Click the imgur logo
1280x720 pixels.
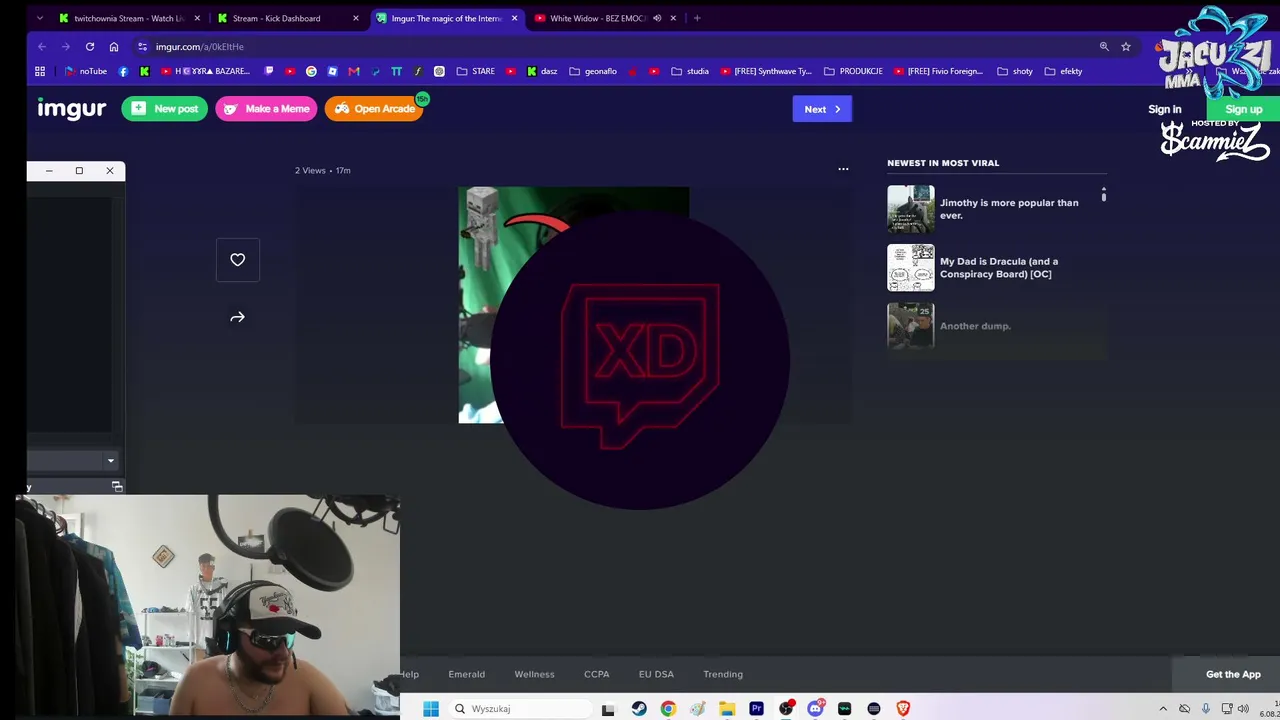coord(72,109)
